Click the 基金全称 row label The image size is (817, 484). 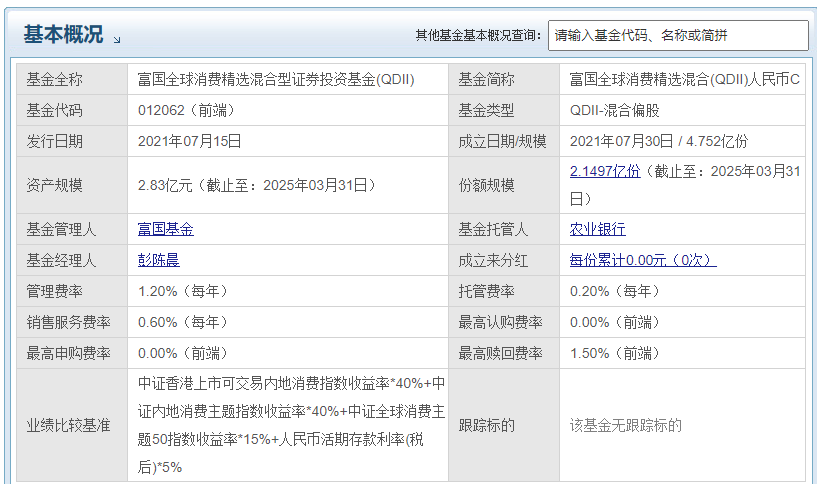click(54, 79)
